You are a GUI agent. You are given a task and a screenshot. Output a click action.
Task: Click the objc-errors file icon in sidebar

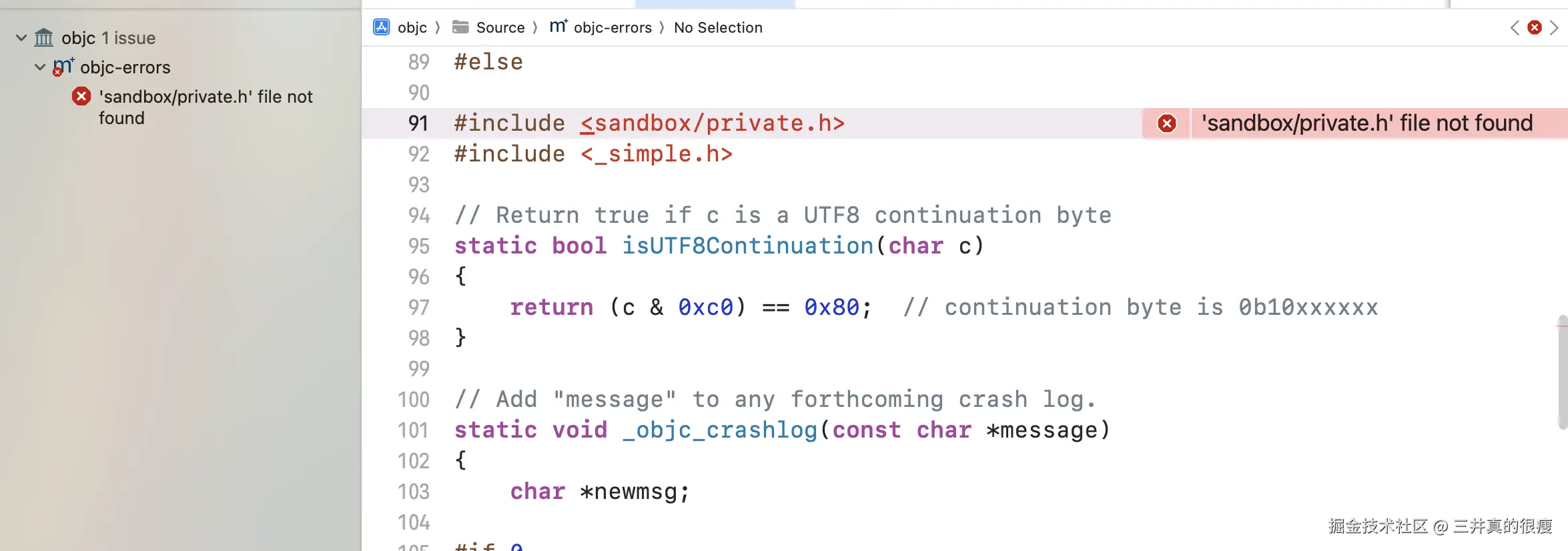(x=63, y=67)
